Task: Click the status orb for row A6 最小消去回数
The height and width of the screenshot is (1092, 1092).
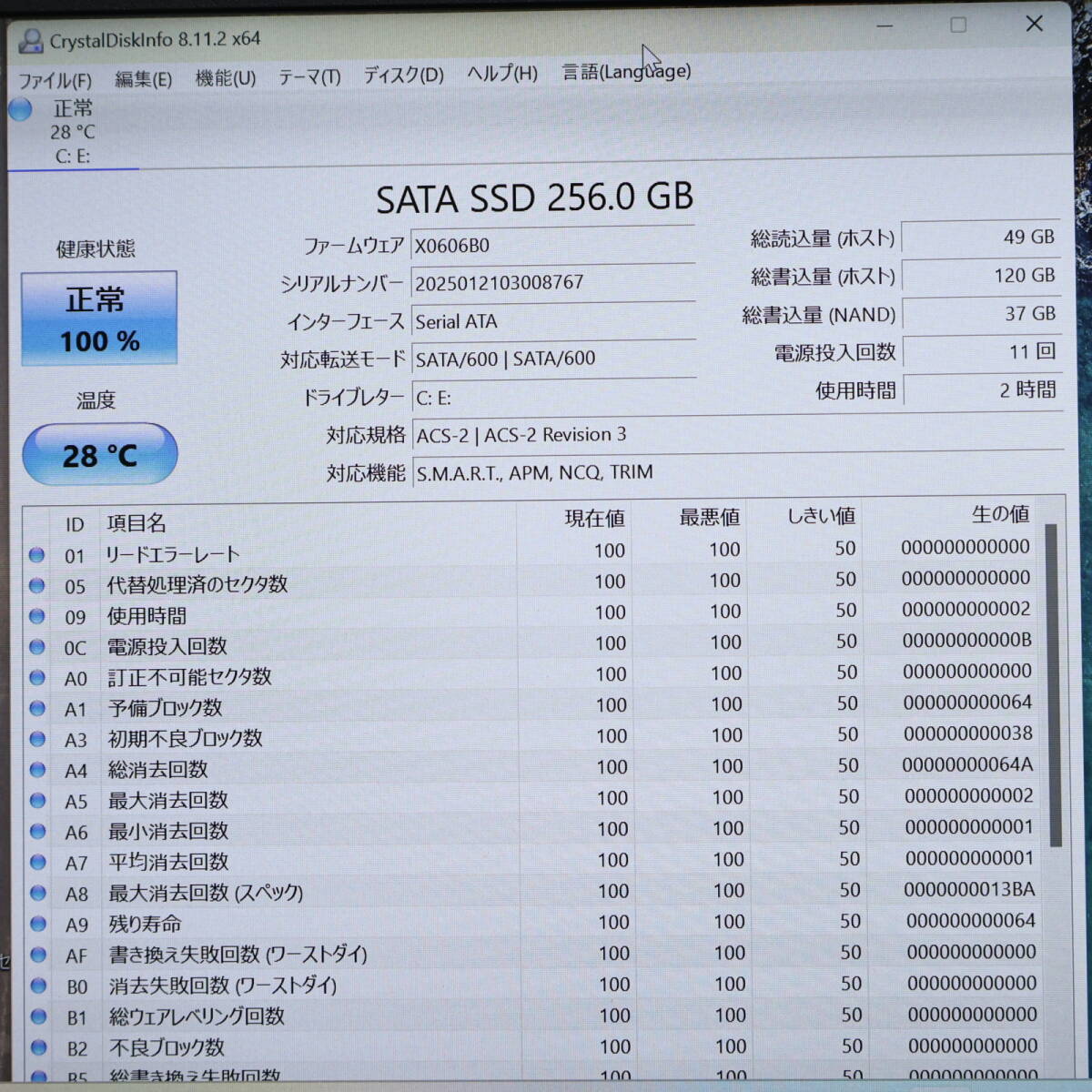Action: tap(37, 832)
